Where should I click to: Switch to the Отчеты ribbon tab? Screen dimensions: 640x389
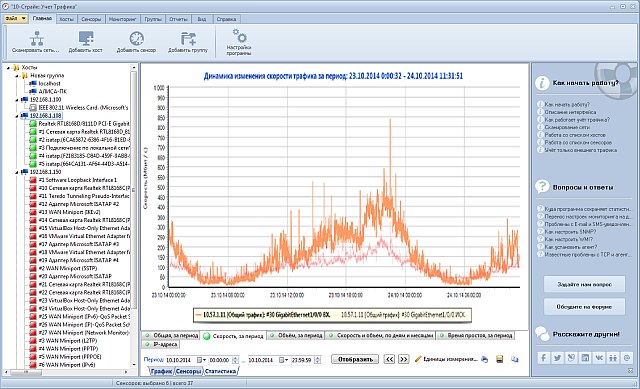pos(178,19)
